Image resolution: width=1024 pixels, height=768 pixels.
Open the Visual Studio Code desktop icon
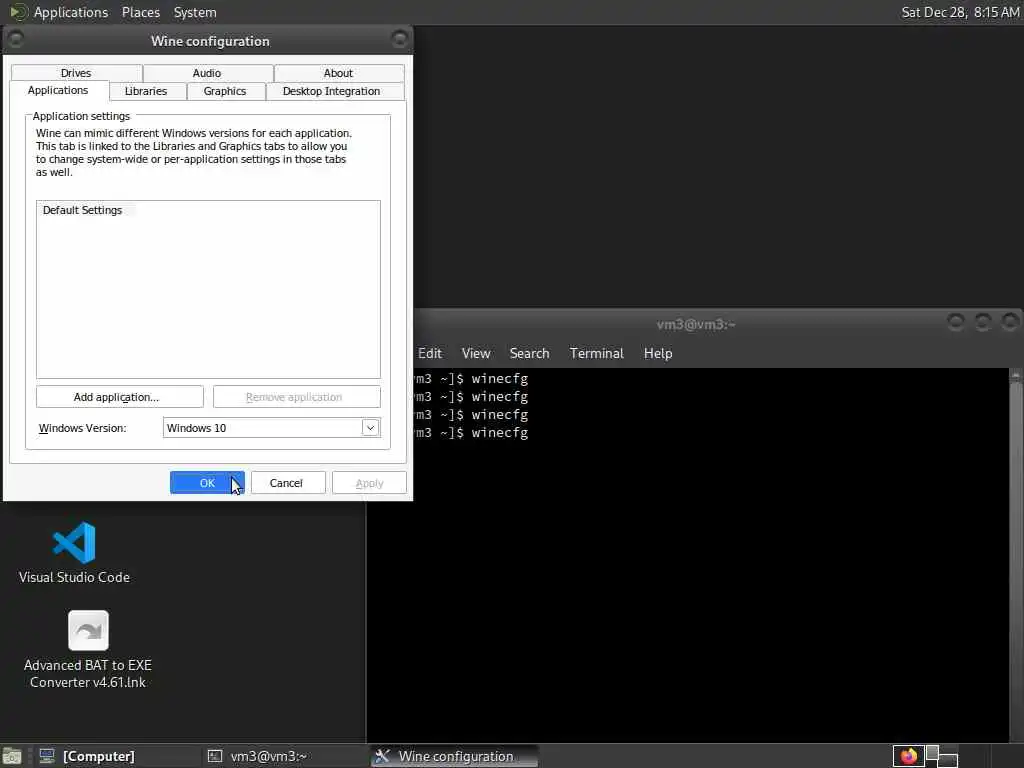(x=74, y=552)
